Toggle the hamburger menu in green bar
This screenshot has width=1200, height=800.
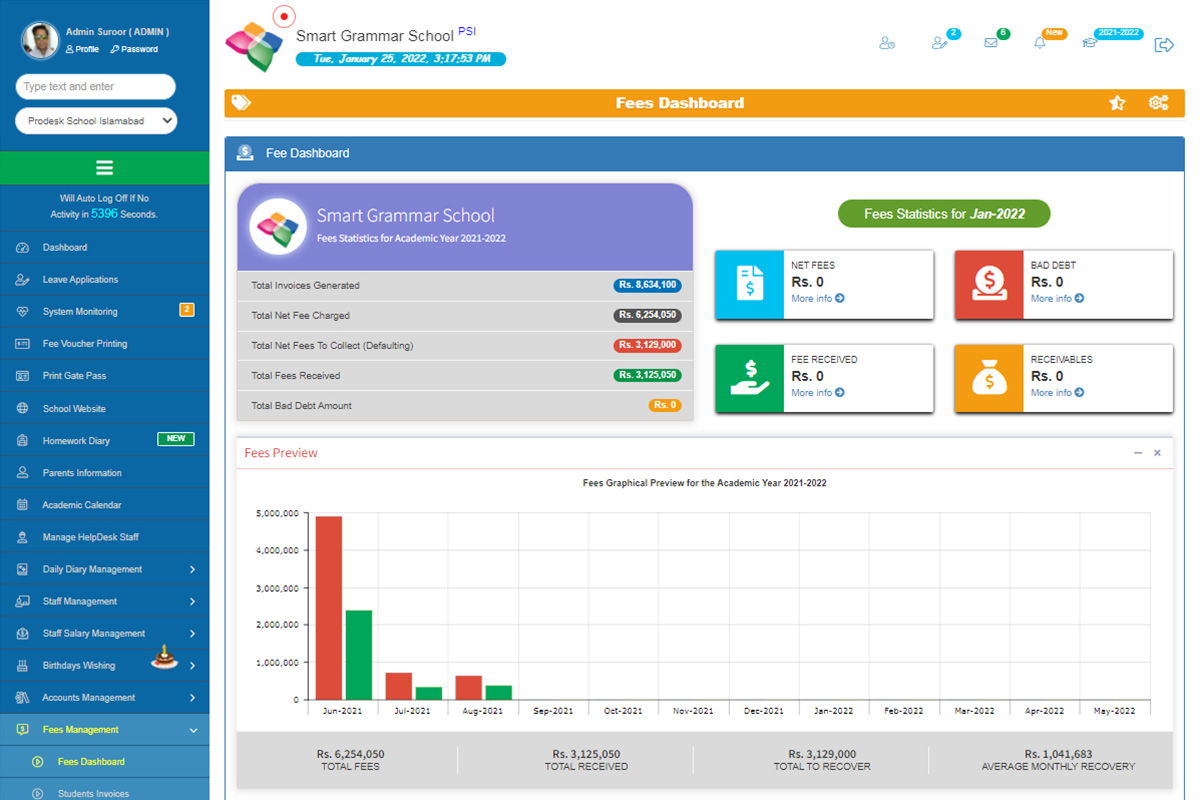[104, 168]
